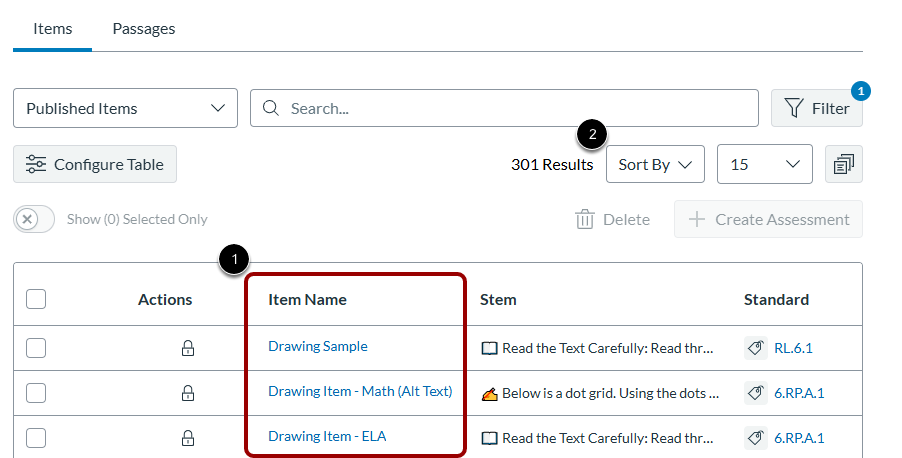Click the lock icon for Drawing Item - ELA

(x=188, y=438)
